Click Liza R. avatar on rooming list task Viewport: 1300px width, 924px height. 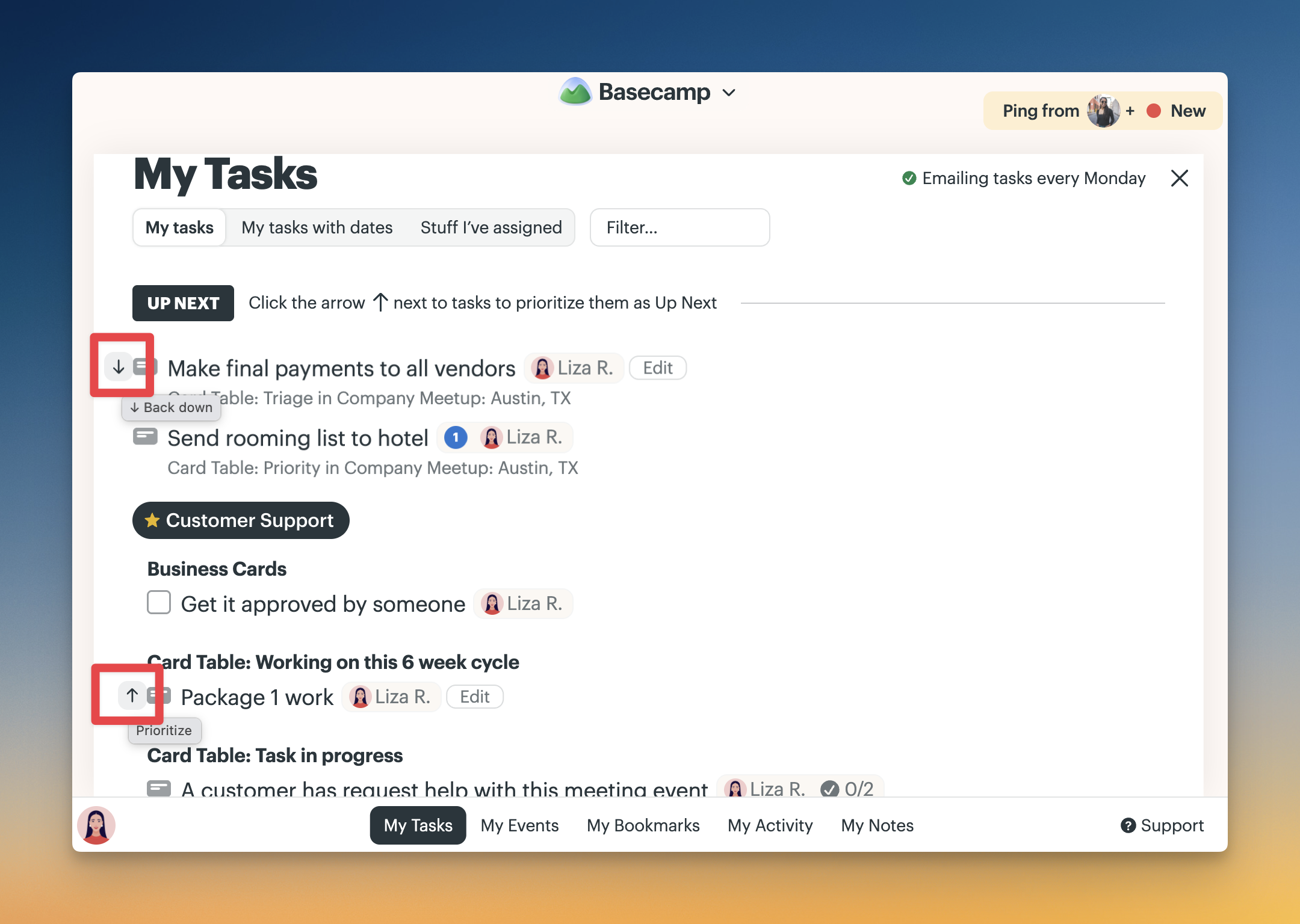[x=491, y=437]
